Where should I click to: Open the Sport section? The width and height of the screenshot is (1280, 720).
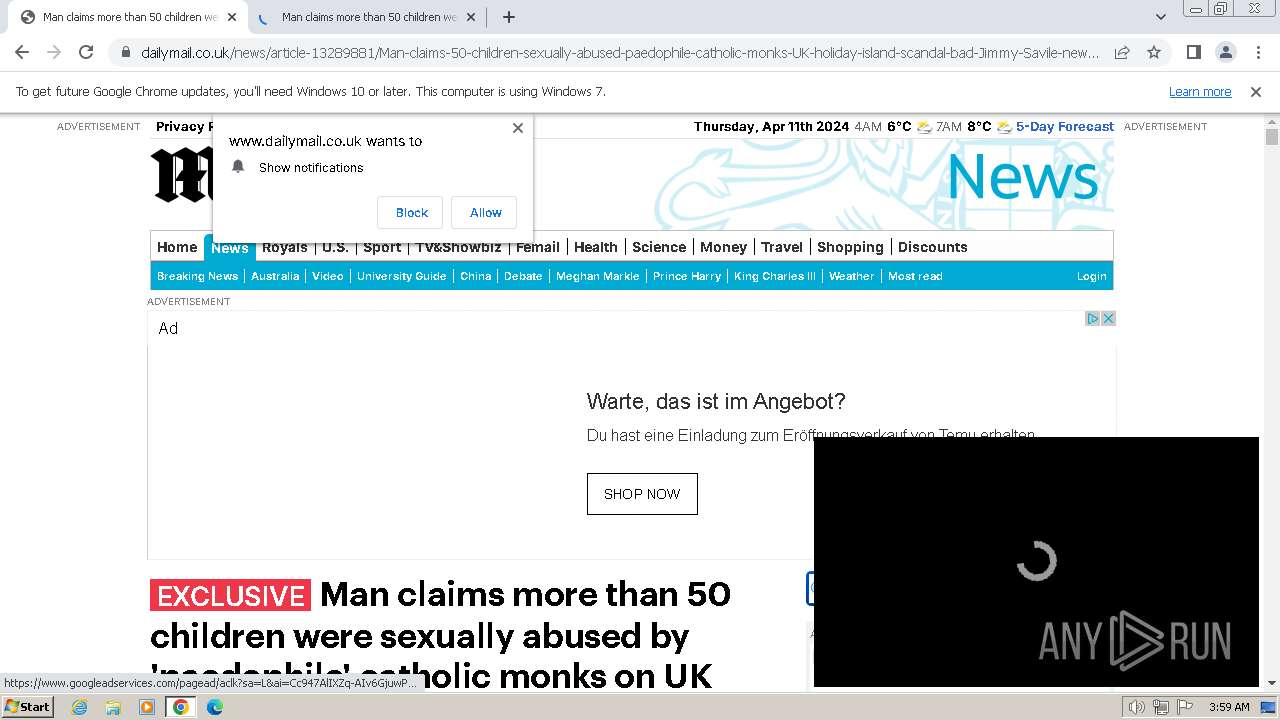pos(382,247)
